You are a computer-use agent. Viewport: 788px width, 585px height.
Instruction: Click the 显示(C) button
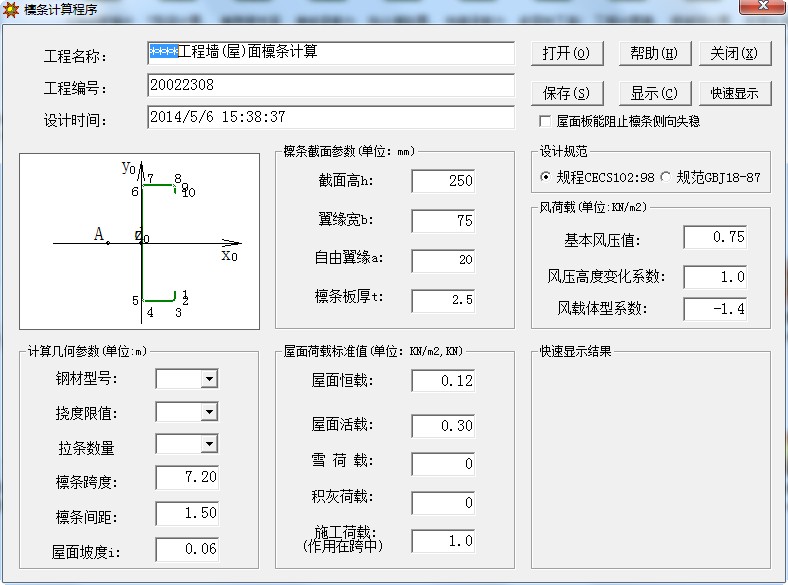[655, 93]
